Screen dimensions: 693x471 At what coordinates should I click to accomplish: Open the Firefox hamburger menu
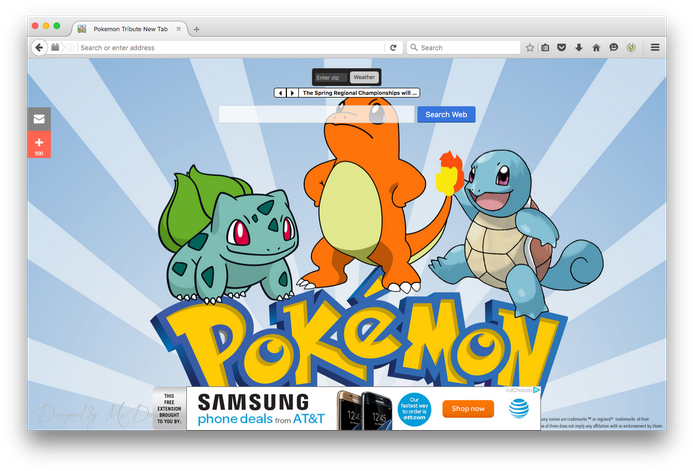655,47
